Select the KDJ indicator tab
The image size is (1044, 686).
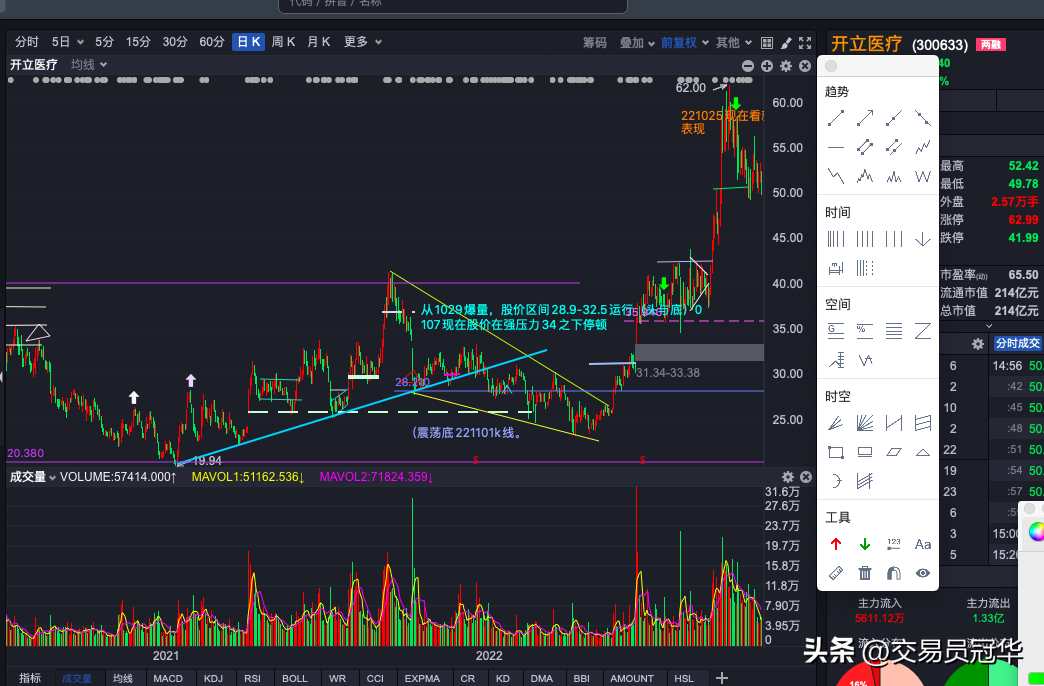pos(213,678)
